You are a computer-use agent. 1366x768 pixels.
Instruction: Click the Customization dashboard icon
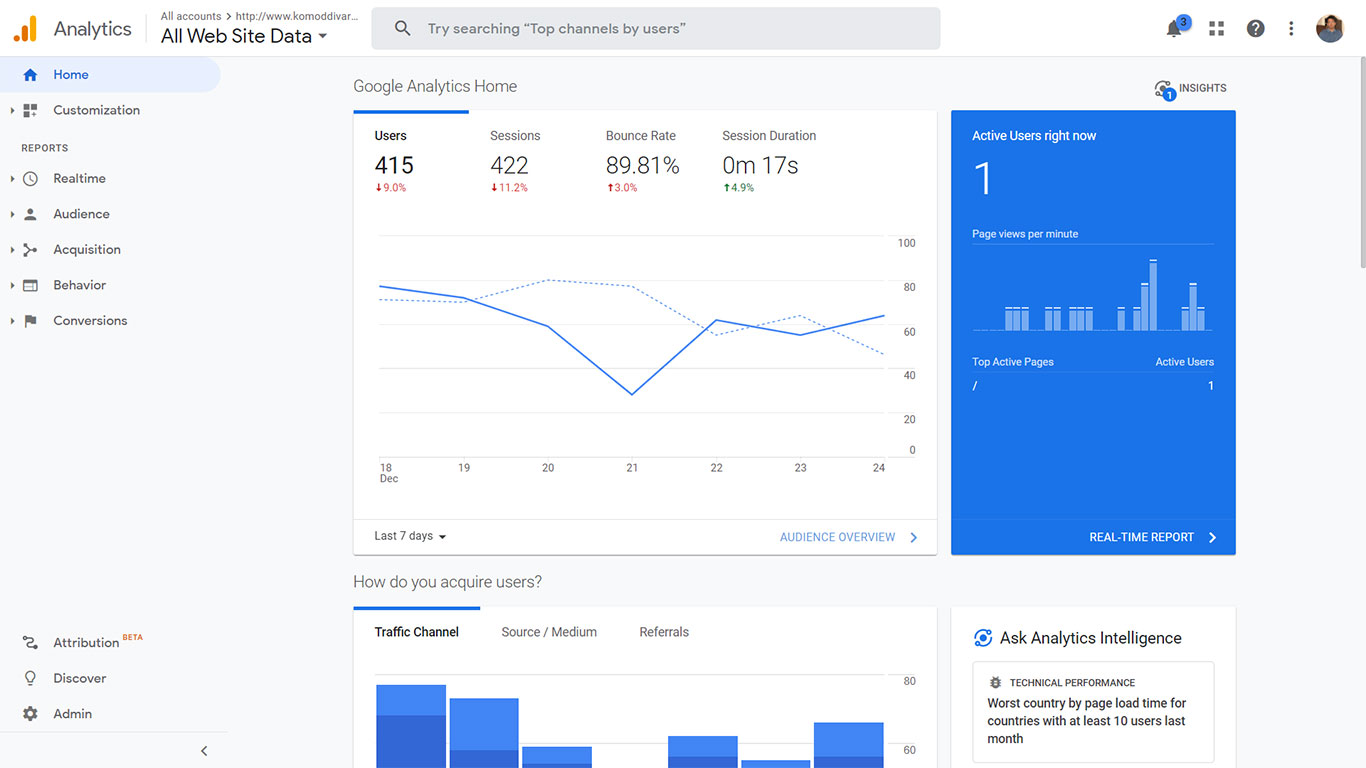coord(30,111)
